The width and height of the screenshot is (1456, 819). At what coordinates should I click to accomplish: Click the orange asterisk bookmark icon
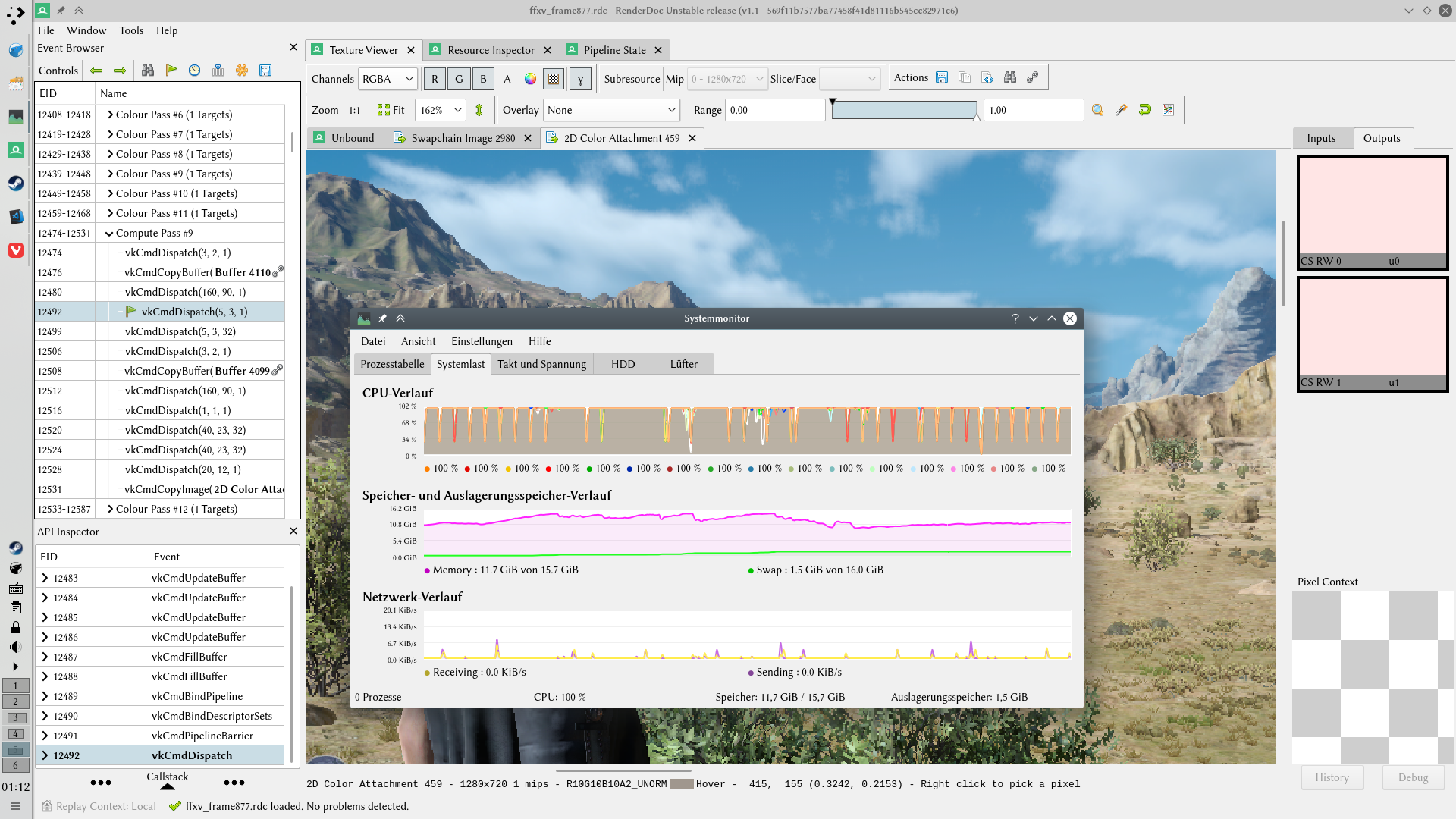[x=241, y=71]
